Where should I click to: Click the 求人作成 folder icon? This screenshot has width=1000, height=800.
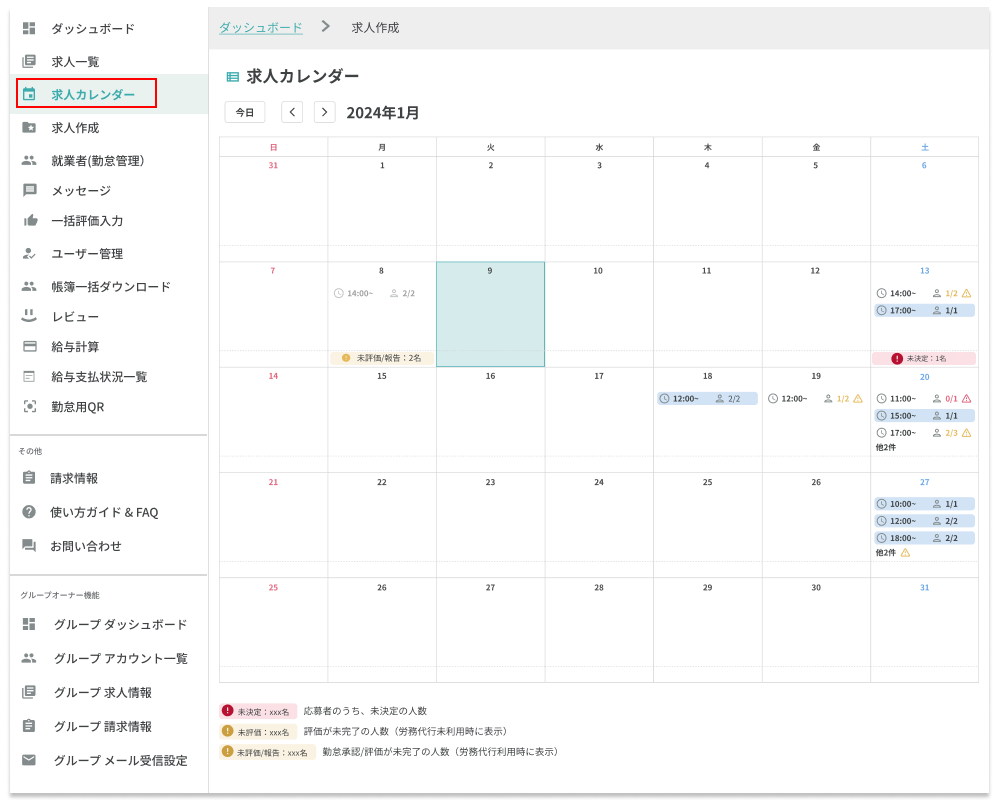pos(29,128)
